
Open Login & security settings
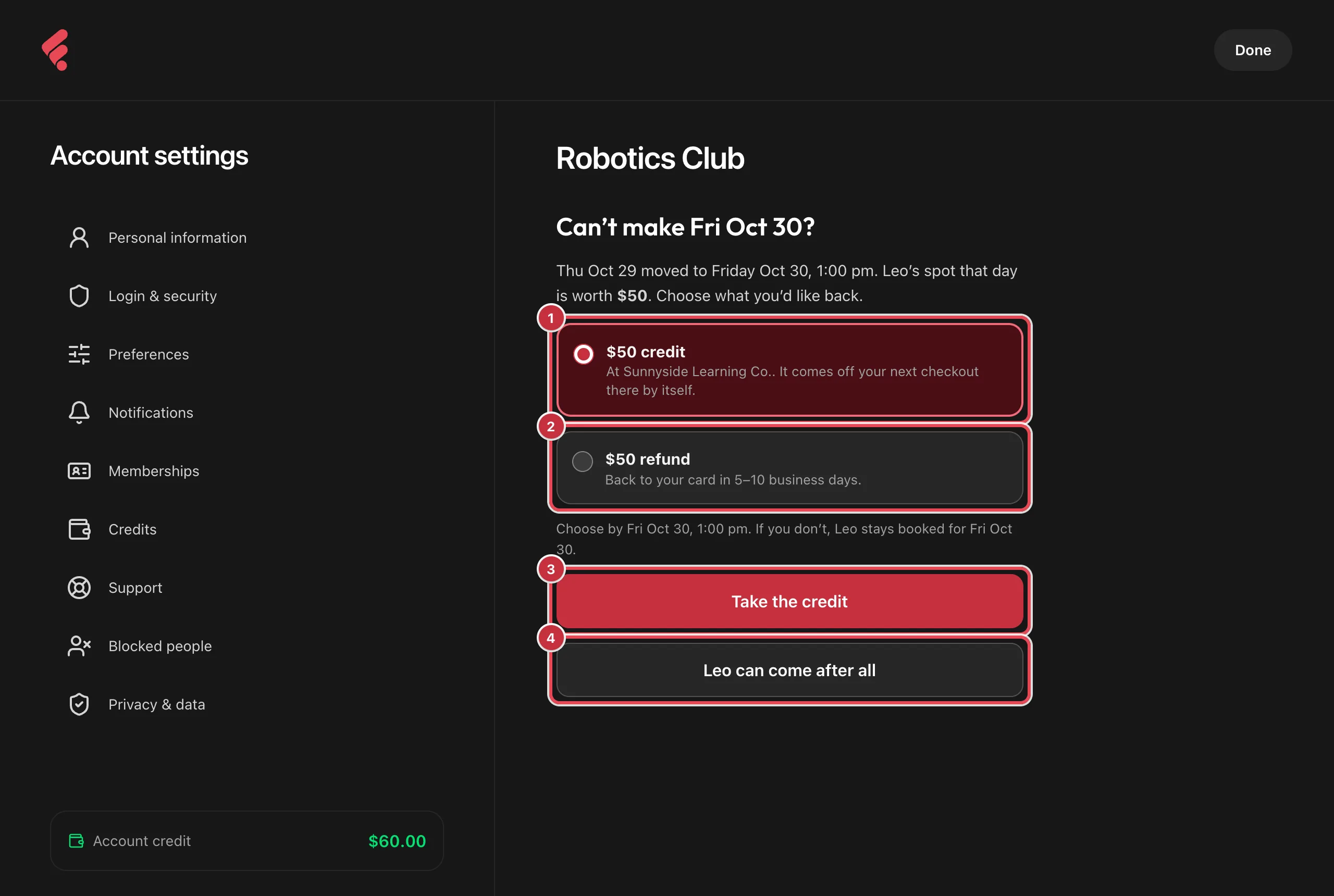[x=247, y=296]
